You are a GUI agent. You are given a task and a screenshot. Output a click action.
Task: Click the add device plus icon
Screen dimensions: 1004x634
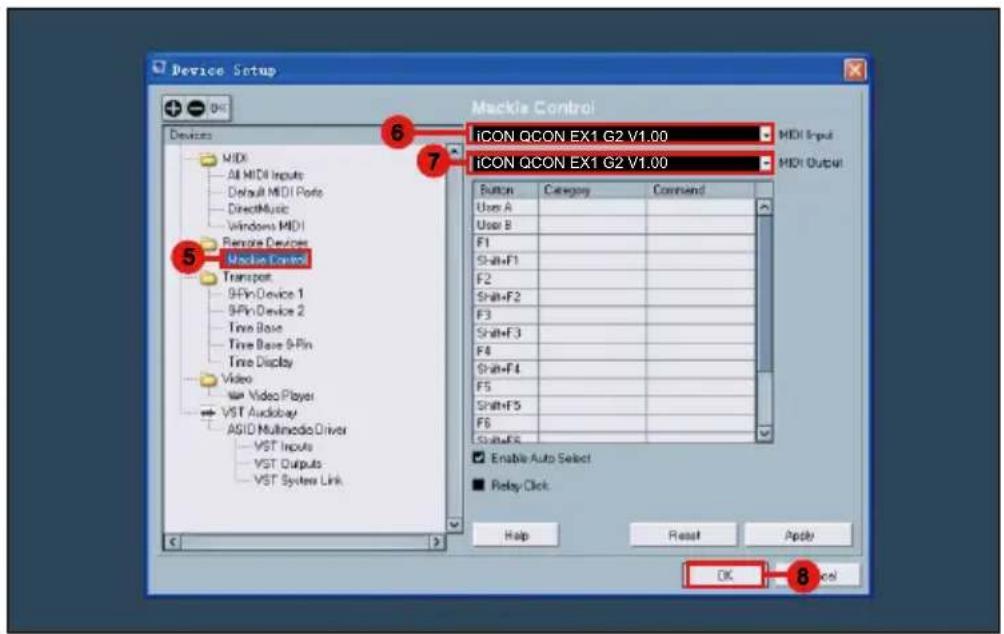click(x=174, y=108)
